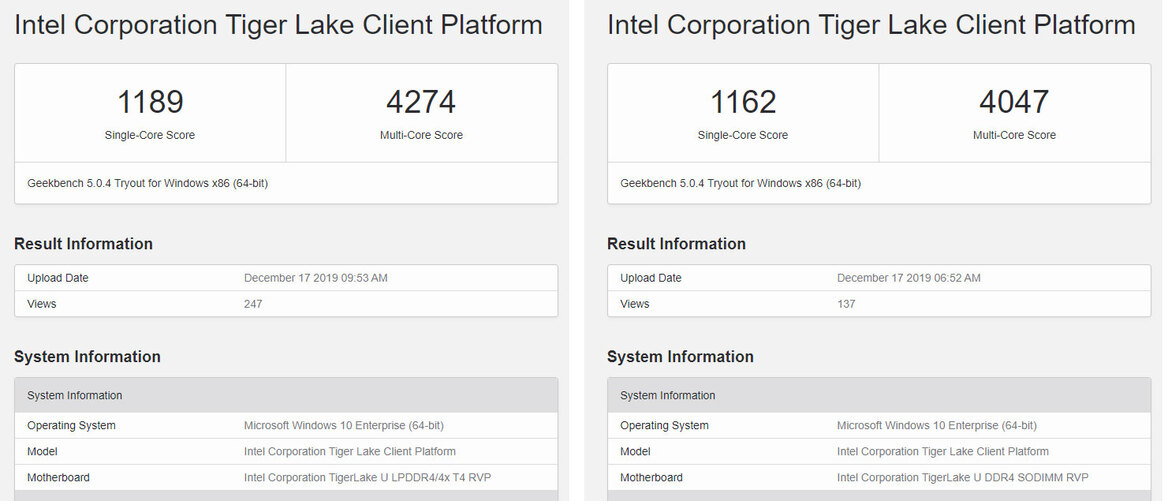The height and width of the screenshot is (501, 1168).
Task: Click Motherboard label in left panel
Action: pyautogui.click(x=58, y=478)
